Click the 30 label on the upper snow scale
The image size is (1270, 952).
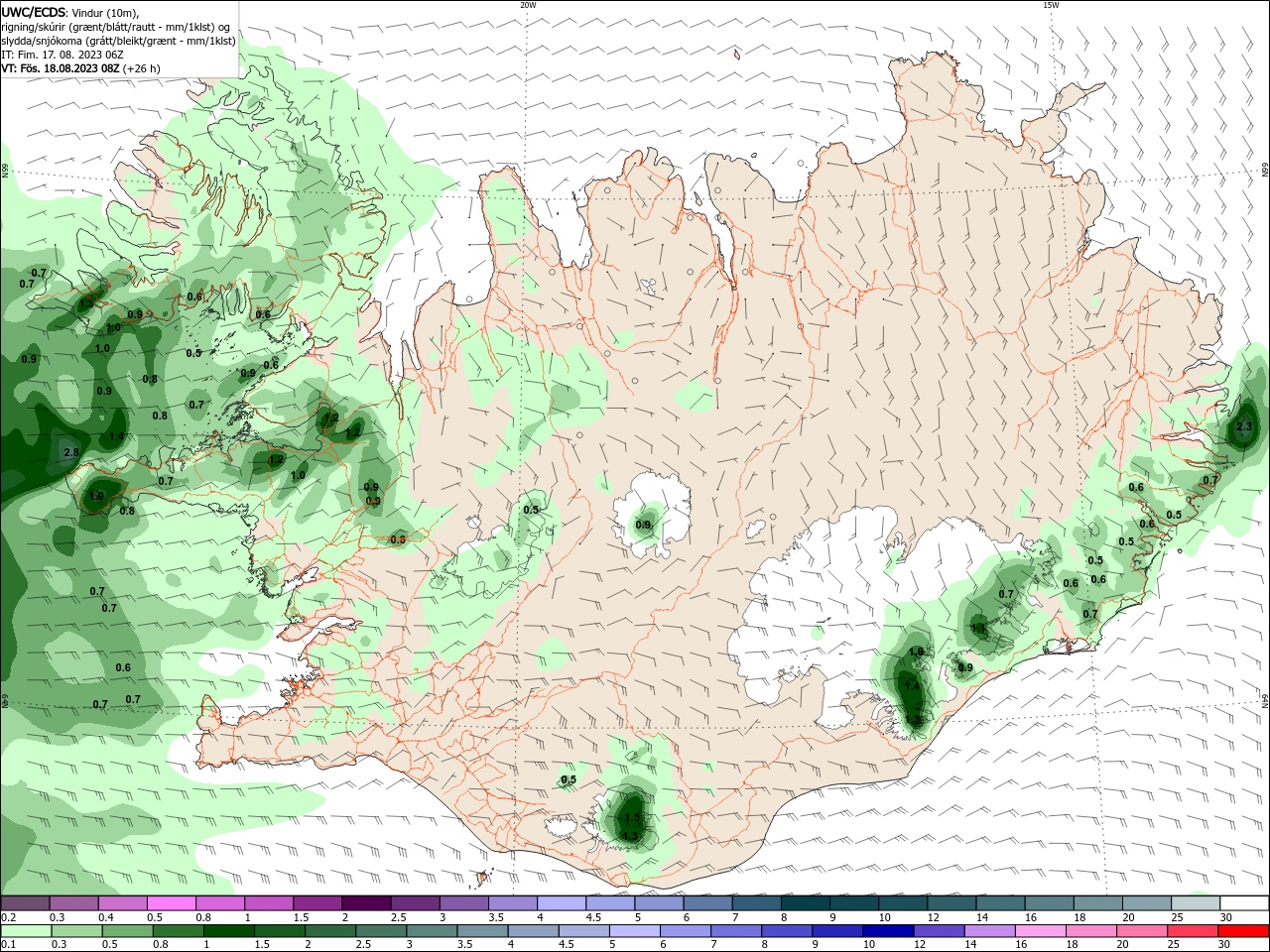pos(1226,917)
